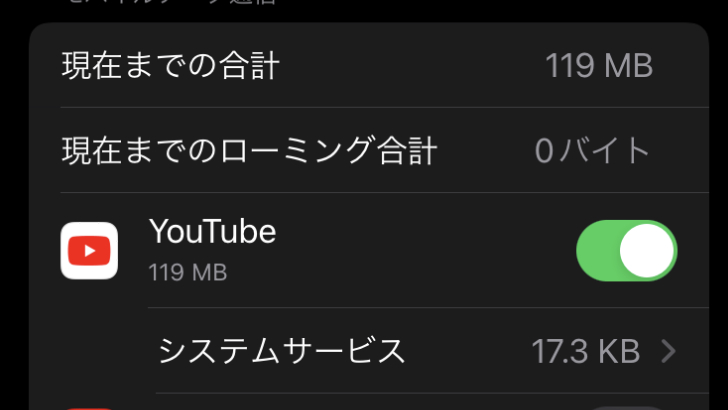Tap the YouTube app icon

click(89, 251)
